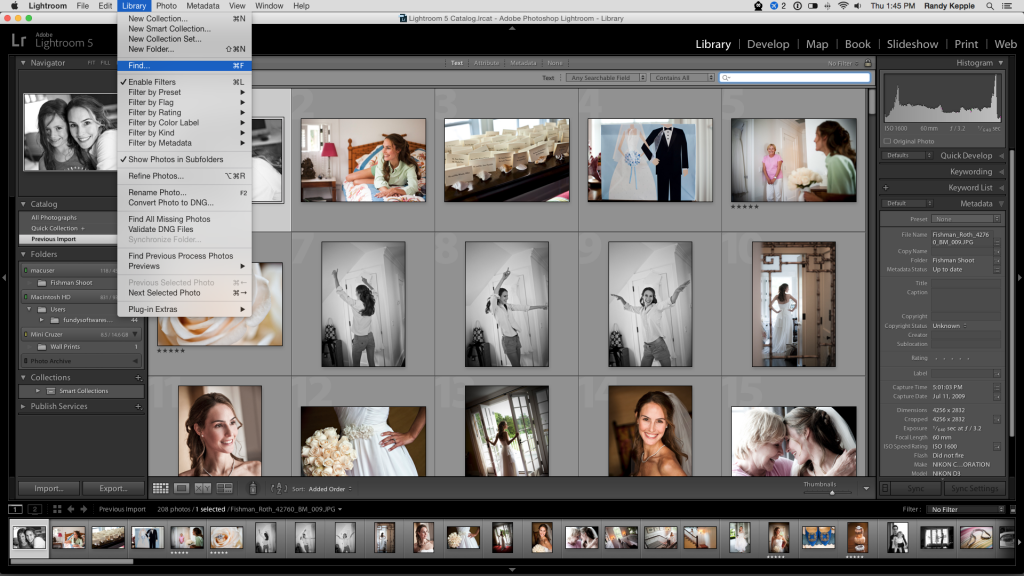Add keyword using Keyword List plus icon
Viewport: 1024px width, 576px height.
(x=886, y=187)
